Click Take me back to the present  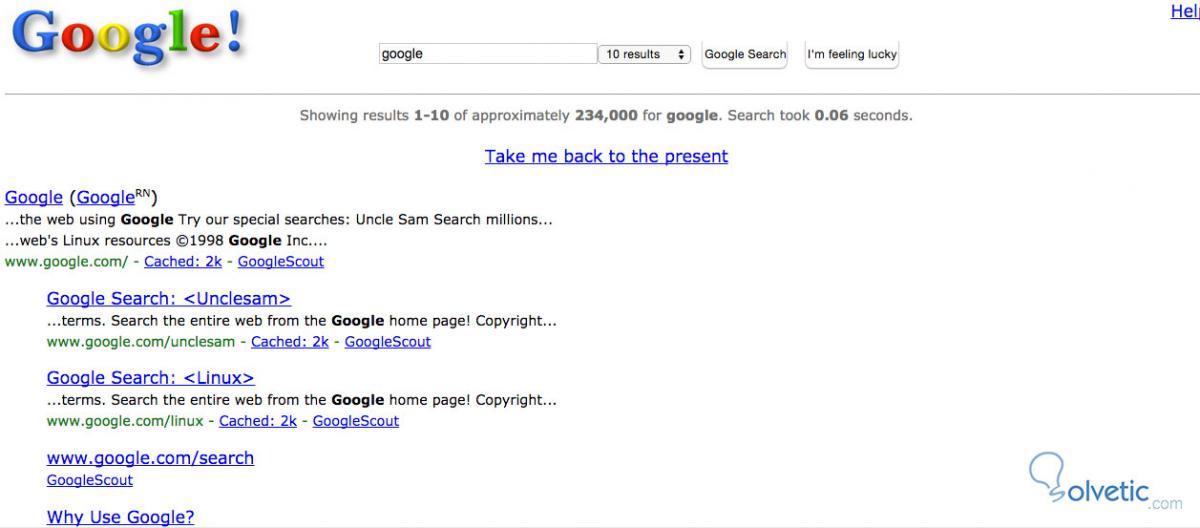coord(606,156)
